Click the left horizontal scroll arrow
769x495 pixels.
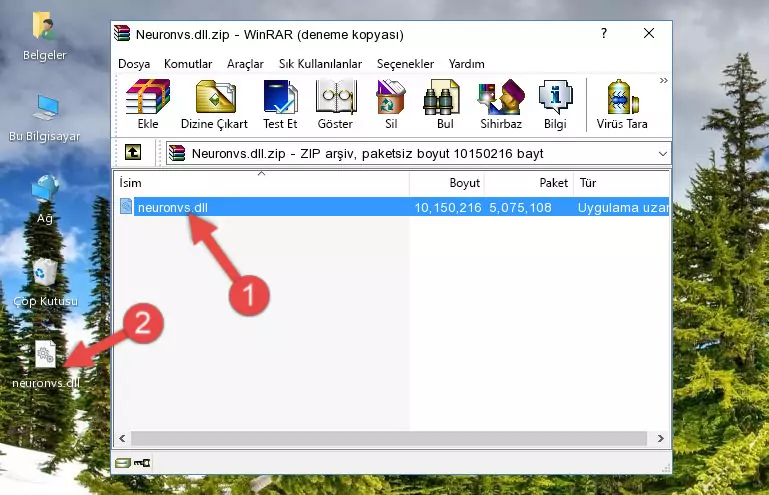[122, 438]
